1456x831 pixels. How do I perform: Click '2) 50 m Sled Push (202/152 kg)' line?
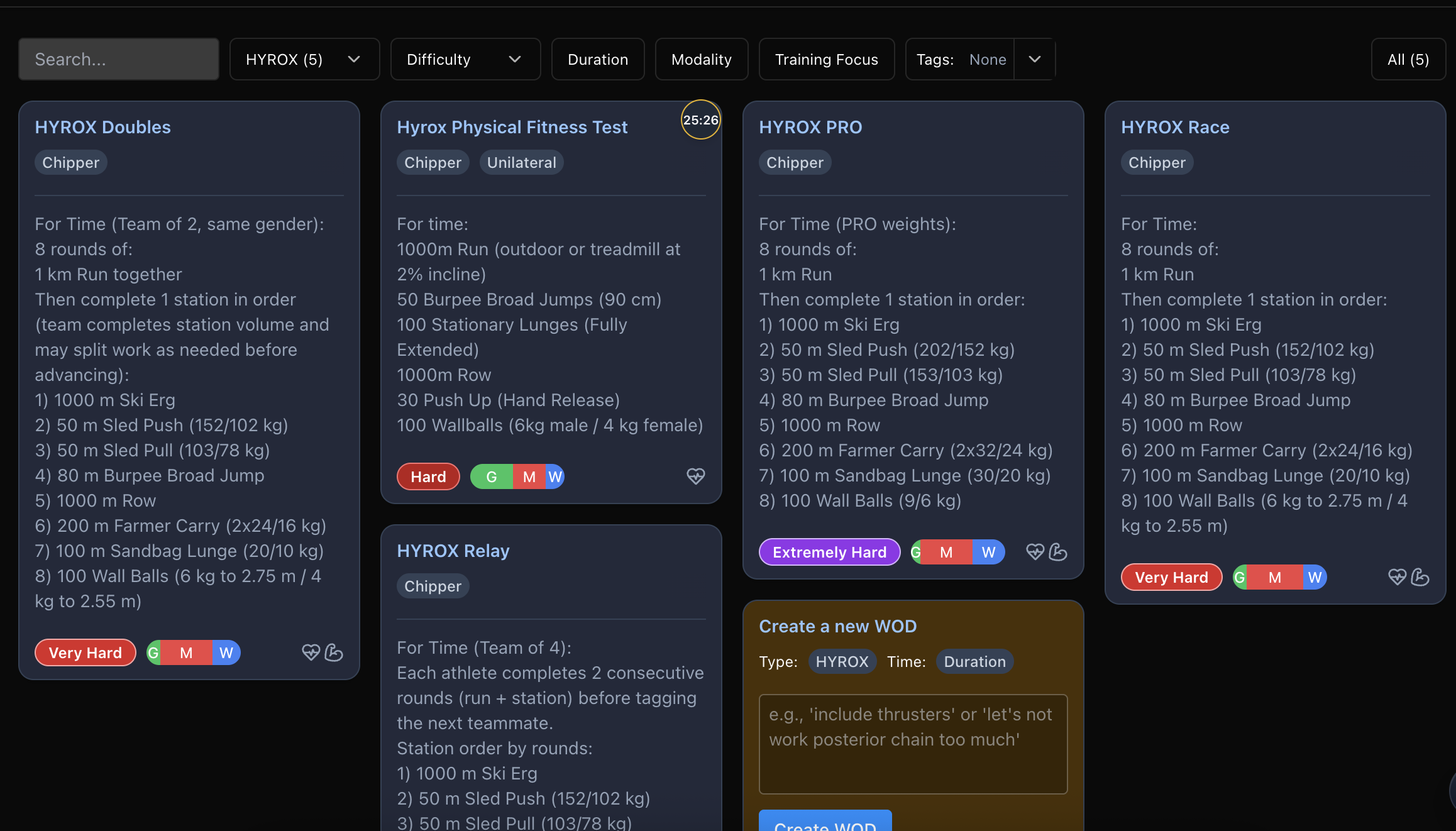[886, 349]
